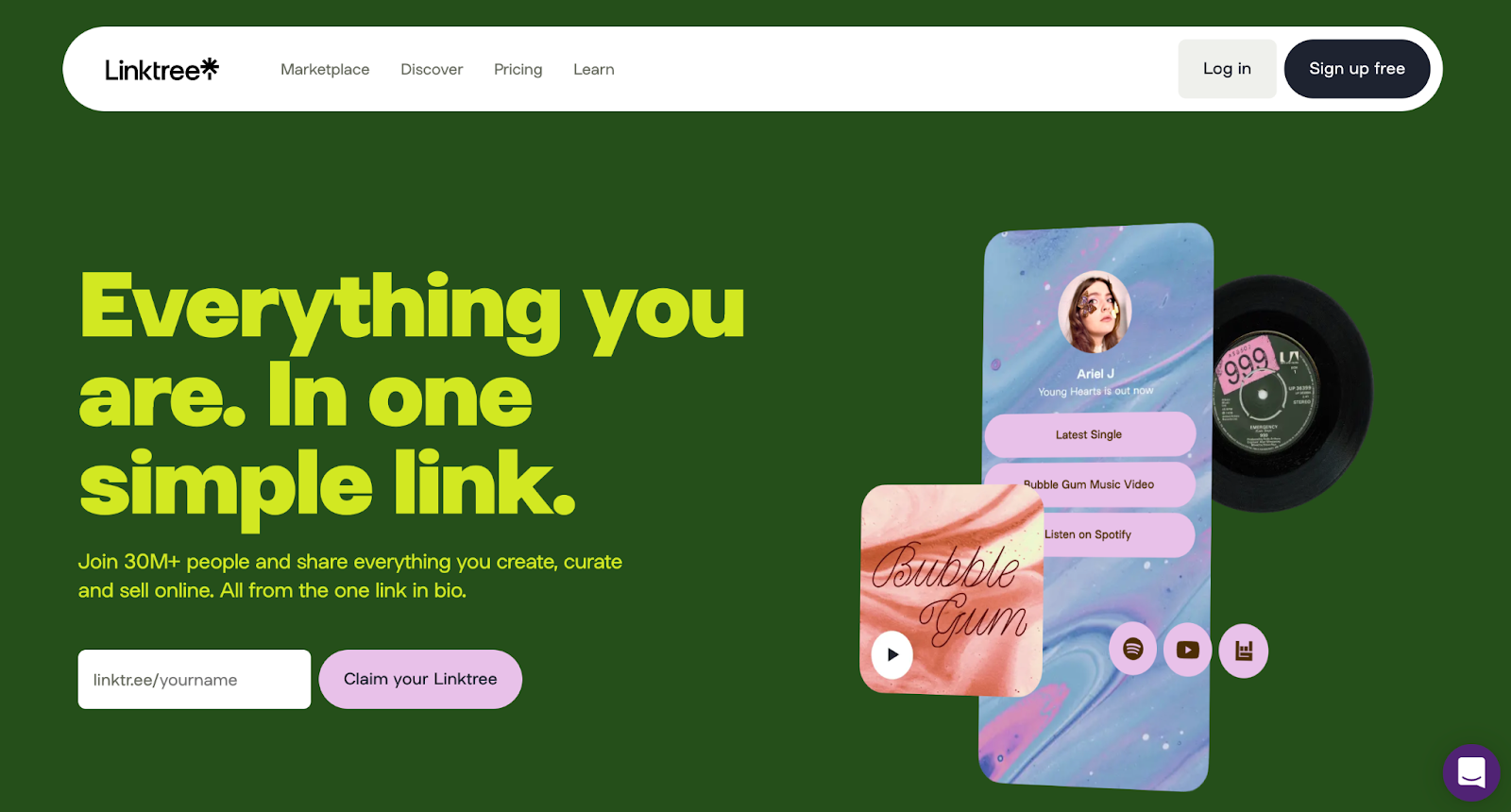Open the Marketplace menu item
The height and width of the screenshot is (812, 1511).
tap(325, 69)
